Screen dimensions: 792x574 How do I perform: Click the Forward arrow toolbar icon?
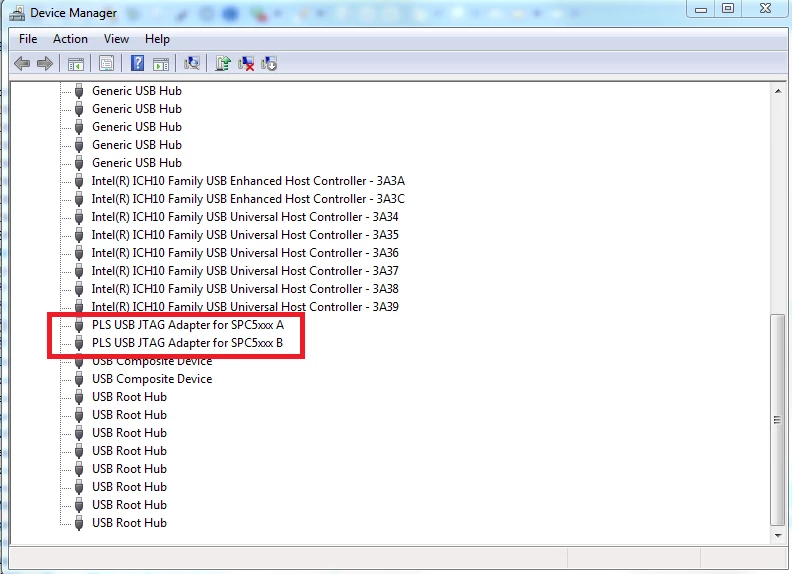(45, 64)
